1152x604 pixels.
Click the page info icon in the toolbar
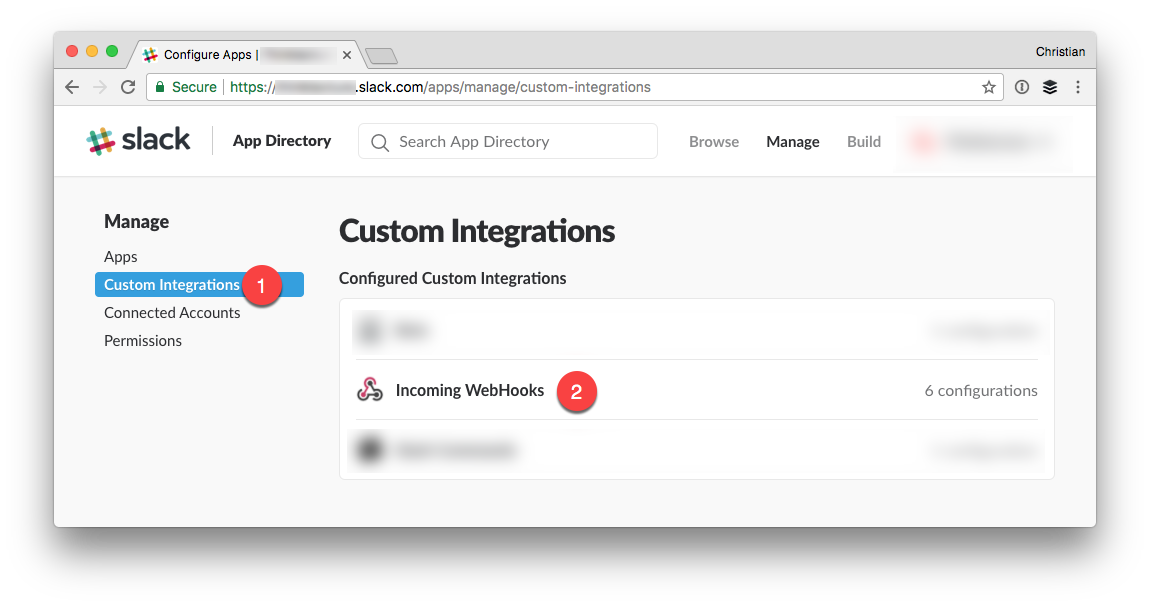coord(1021,87)
